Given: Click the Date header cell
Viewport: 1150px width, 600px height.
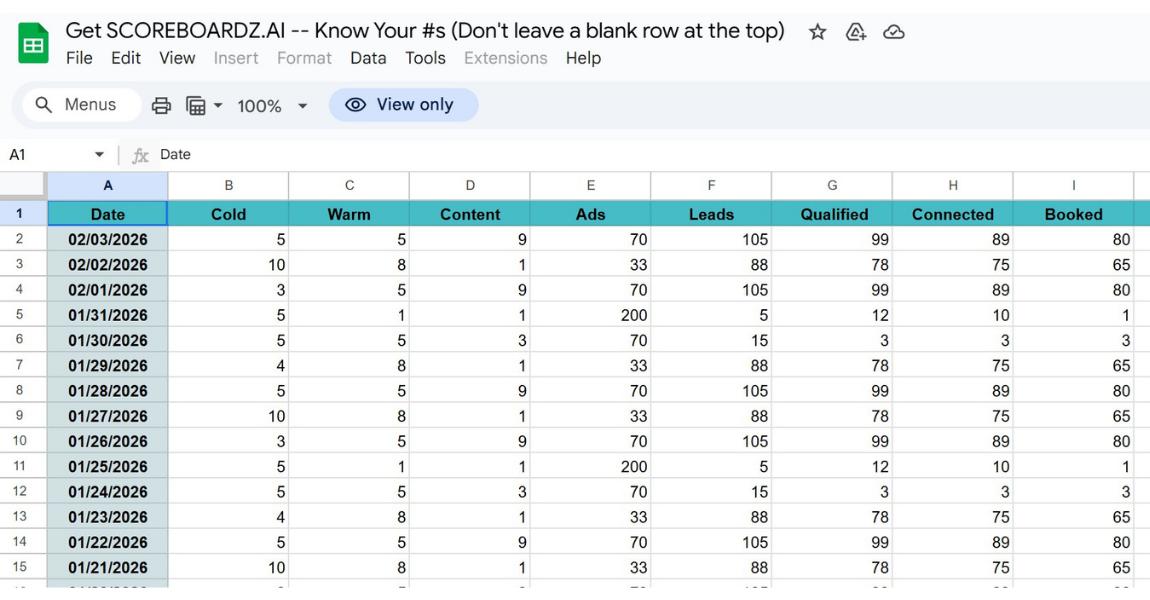Looking at the screenshot, I should [x=108, y=214].
